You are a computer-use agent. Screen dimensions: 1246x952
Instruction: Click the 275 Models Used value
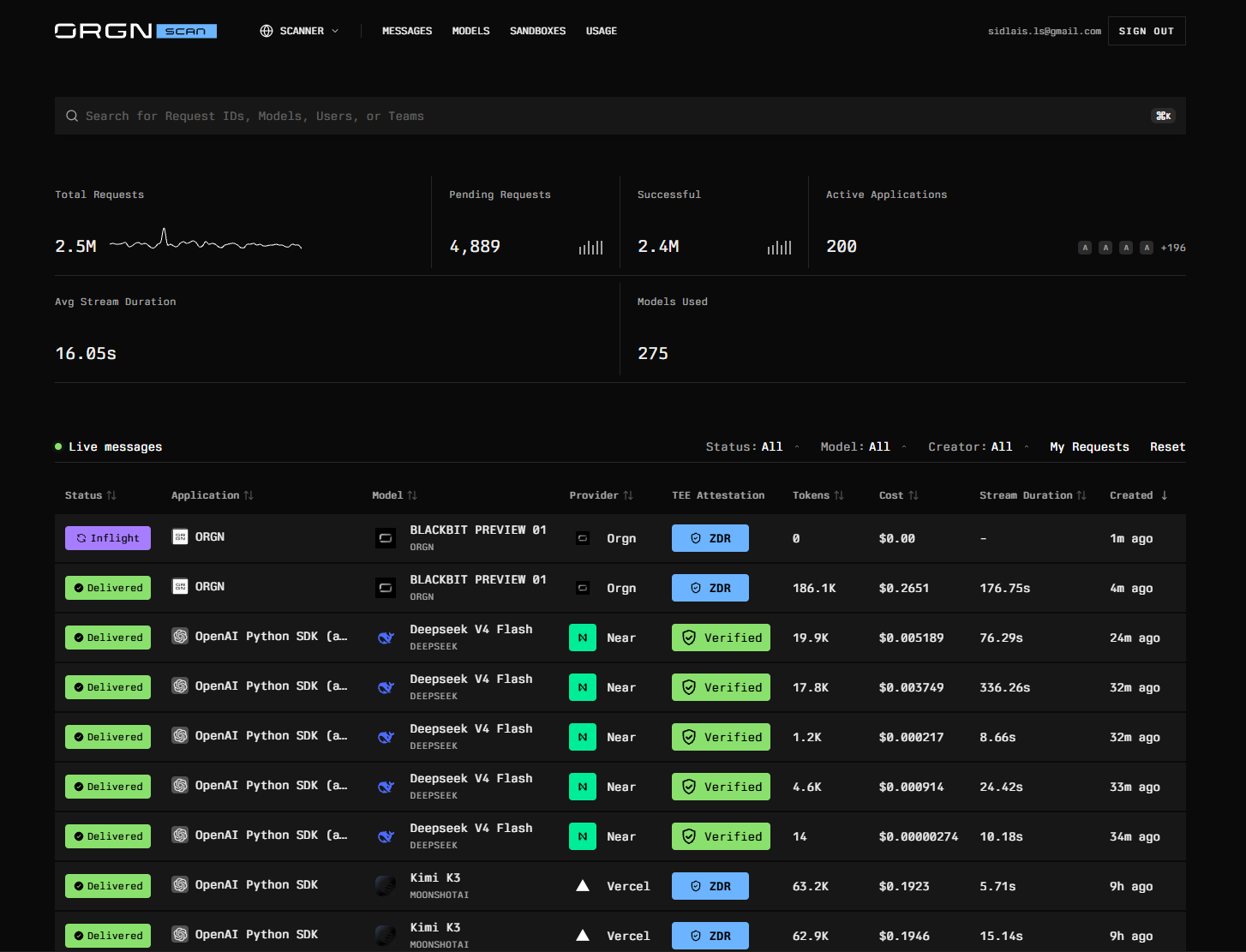click(x=653, y=354)
